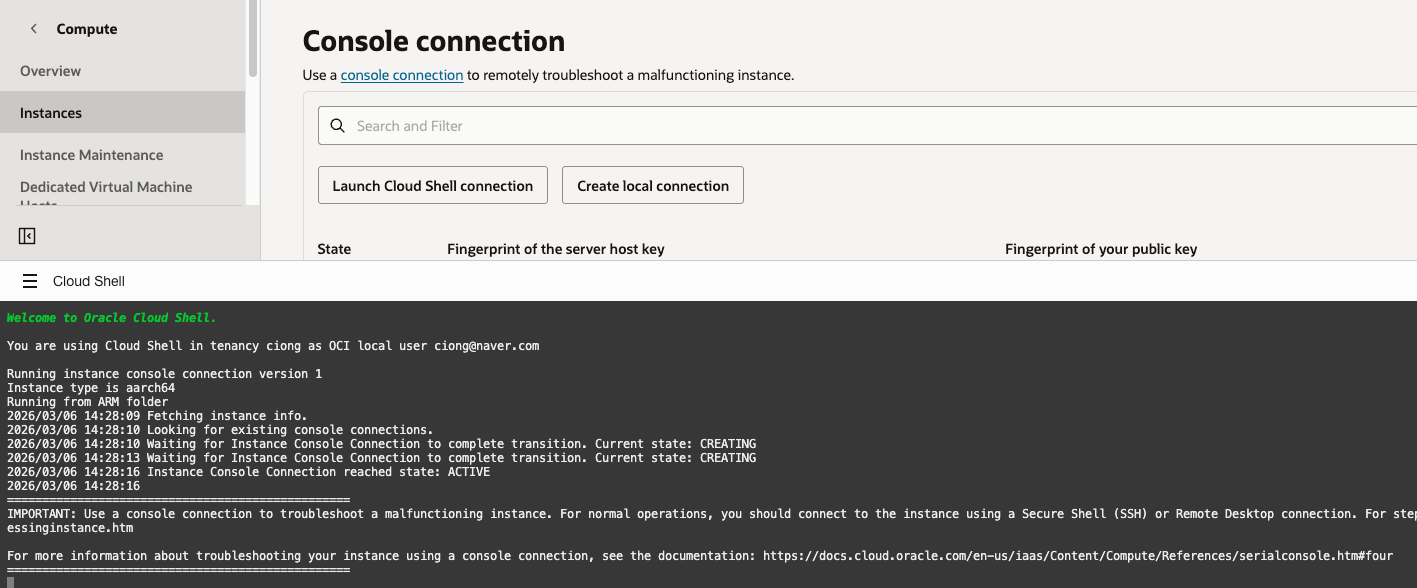
Task: Collapse the sidebar using the panel icon
Action: pos(27,236)
